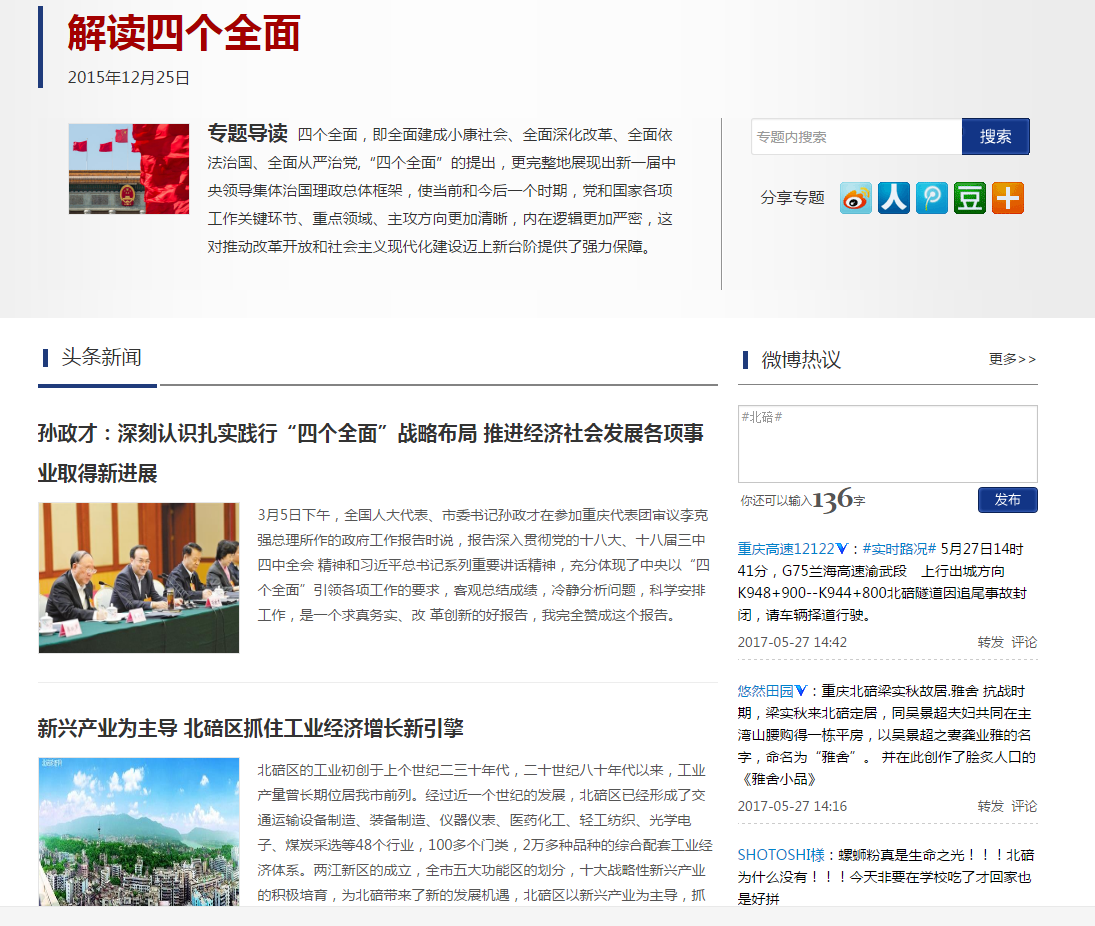Screen dimensions: 1095x926
Task: Open article 新兴产业为主导 北碚区抓住工业经济增长新引擎
Action: pos(251,728)
